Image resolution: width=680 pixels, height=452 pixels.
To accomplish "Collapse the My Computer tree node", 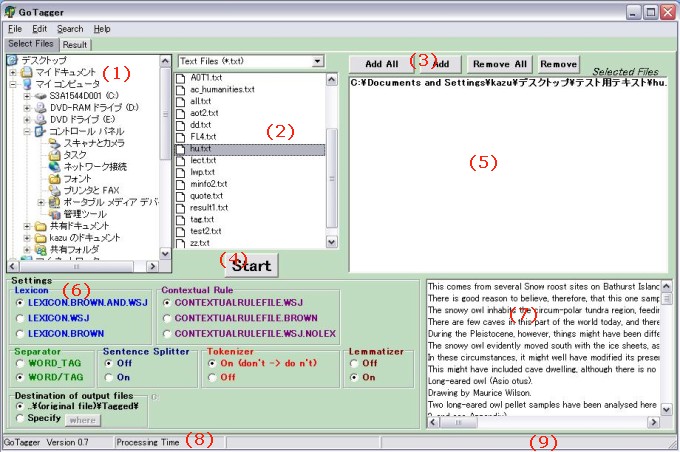I will (13, 84).
